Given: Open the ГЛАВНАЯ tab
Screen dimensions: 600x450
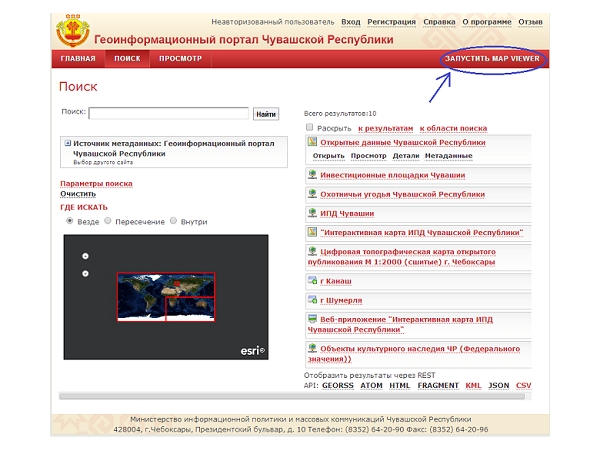Looking at the screenshot, I should point(78,59).
